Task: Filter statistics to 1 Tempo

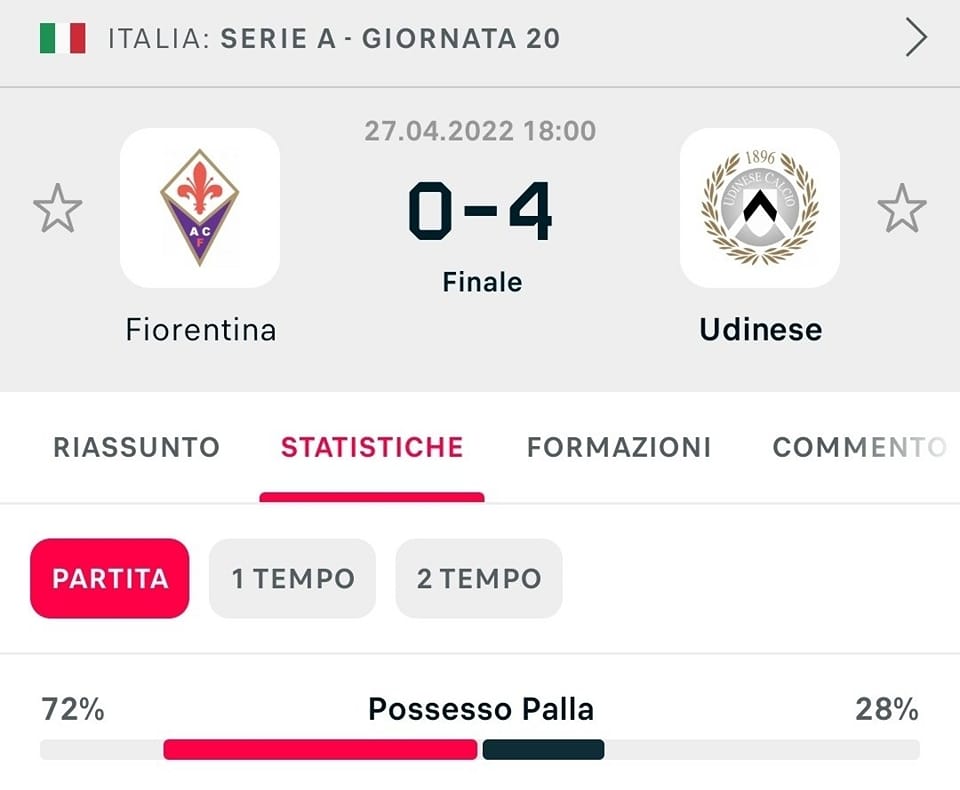Action: click(293, 578)
